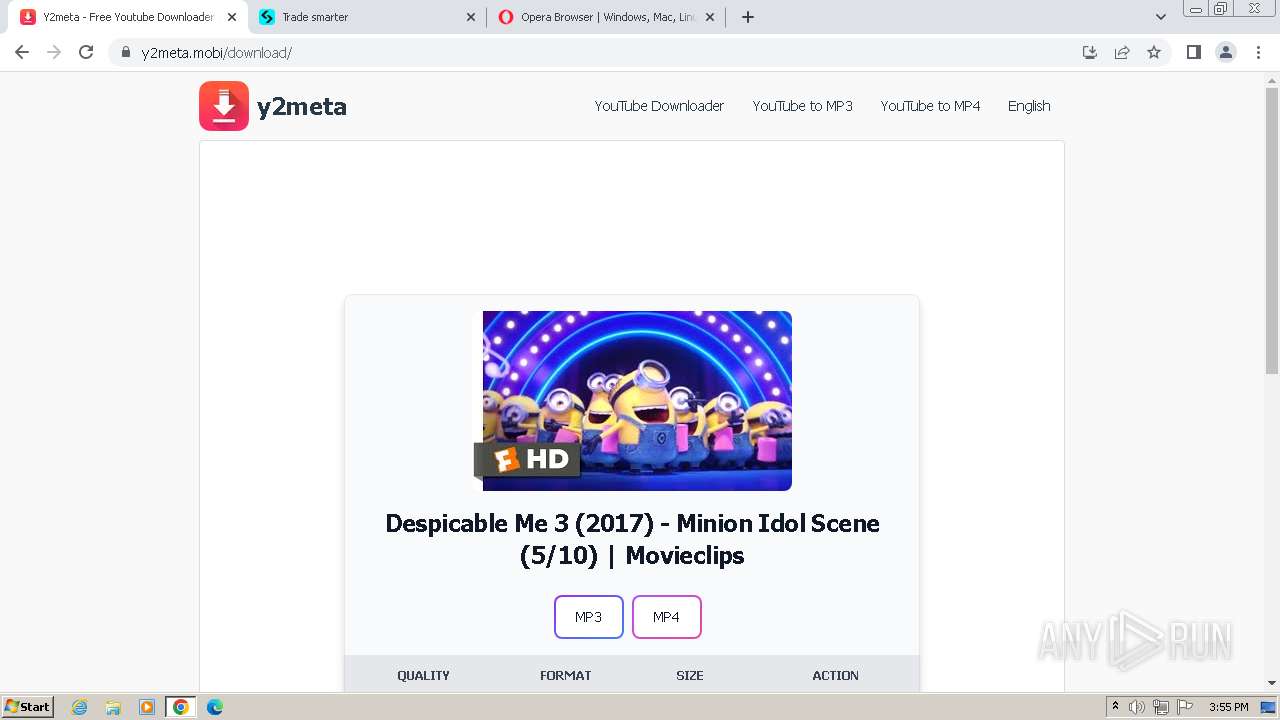Open the Chrome profile avatar icon
This screenshot has height=720, width=1280.
1226,52
